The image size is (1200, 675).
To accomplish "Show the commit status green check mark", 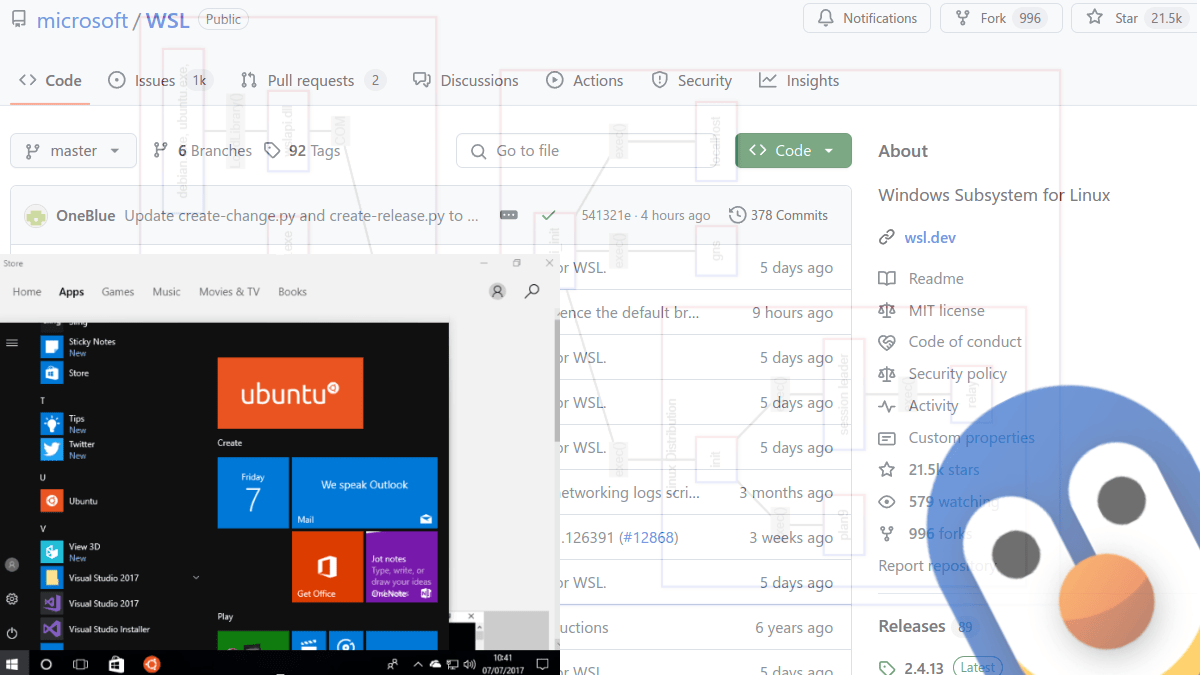I will coord(548,215).
